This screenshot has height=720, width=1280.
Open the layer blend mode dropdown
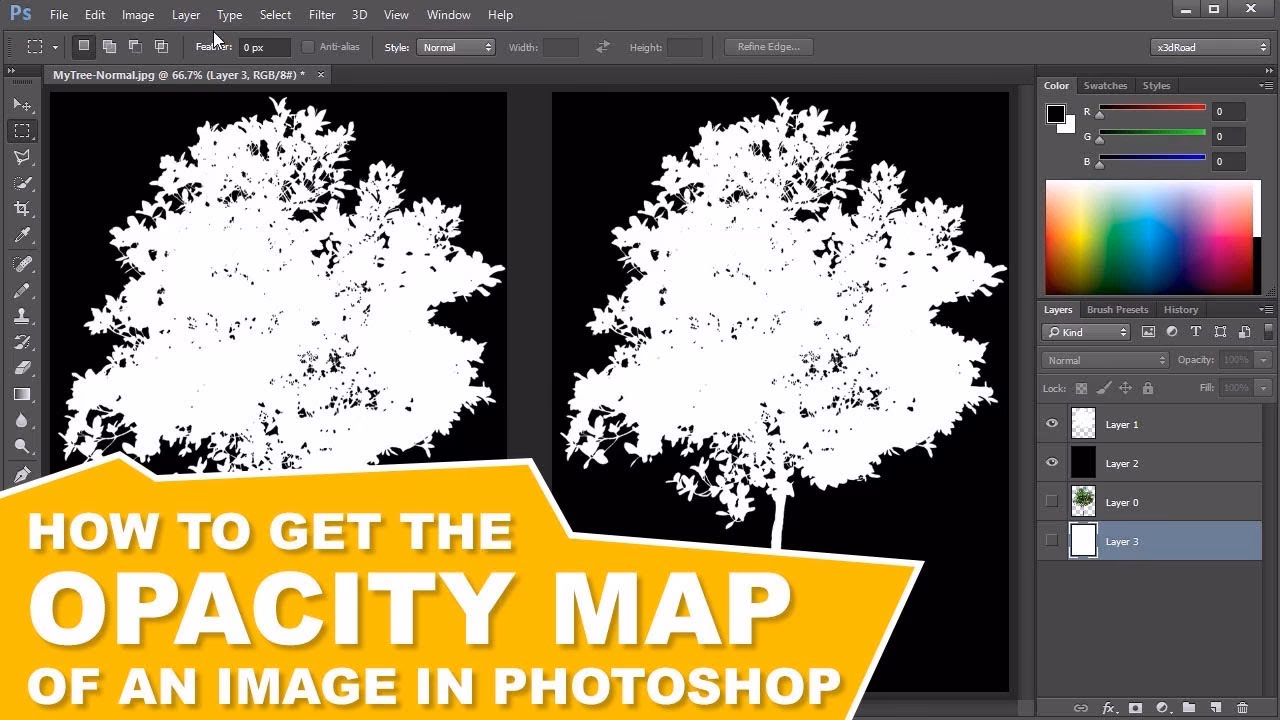1104,359
